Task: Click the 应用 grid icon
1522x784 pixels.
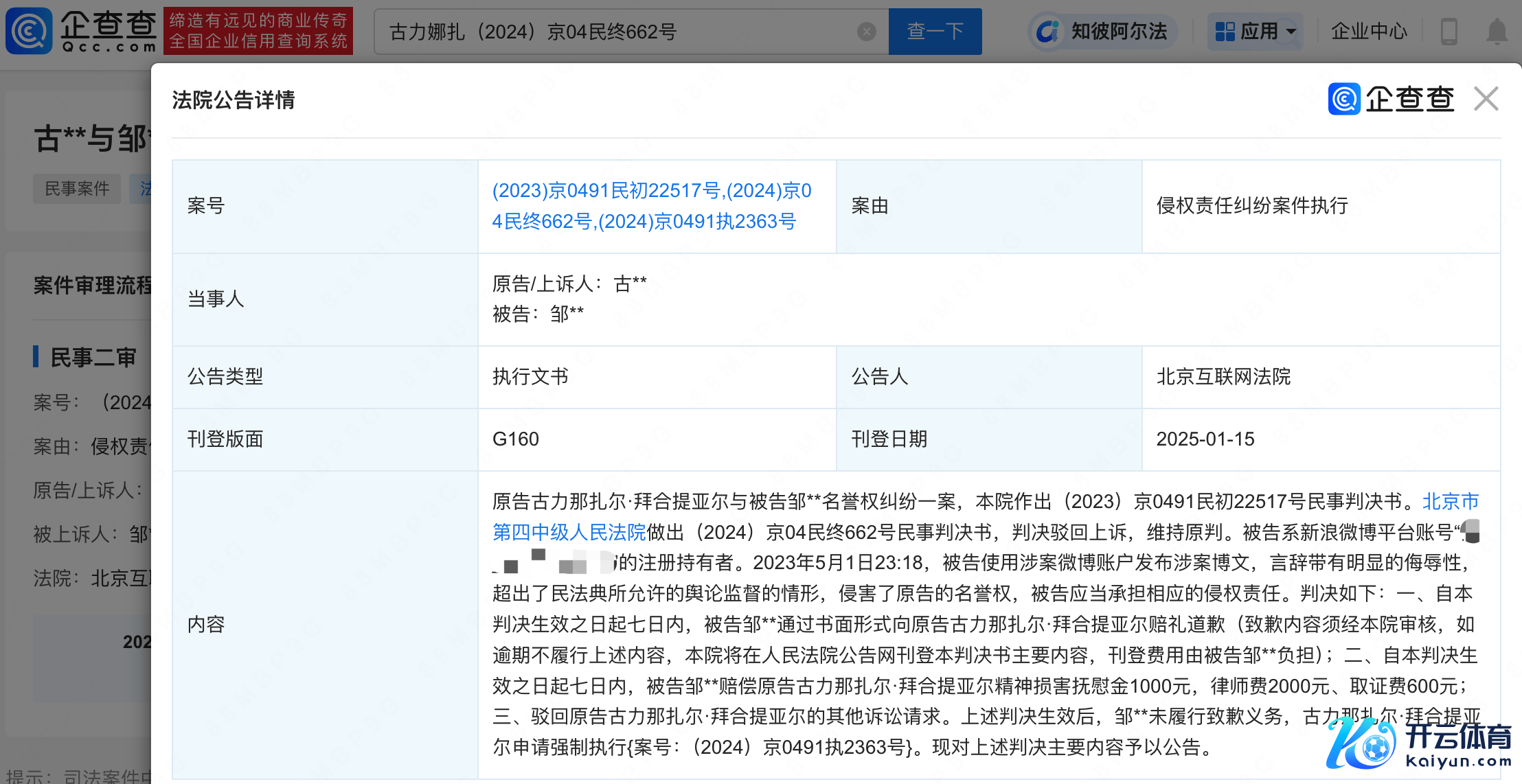Action: coord(1225,32)
